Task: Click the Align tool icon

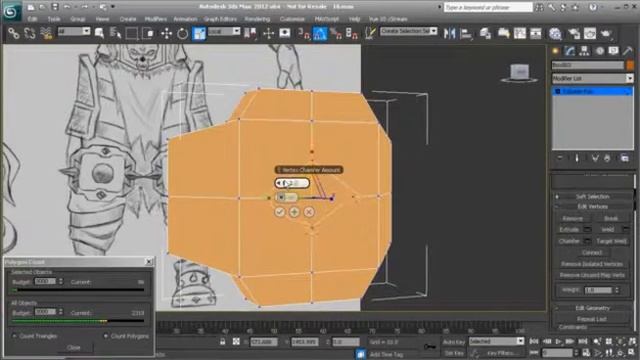Action: [466, 33]
